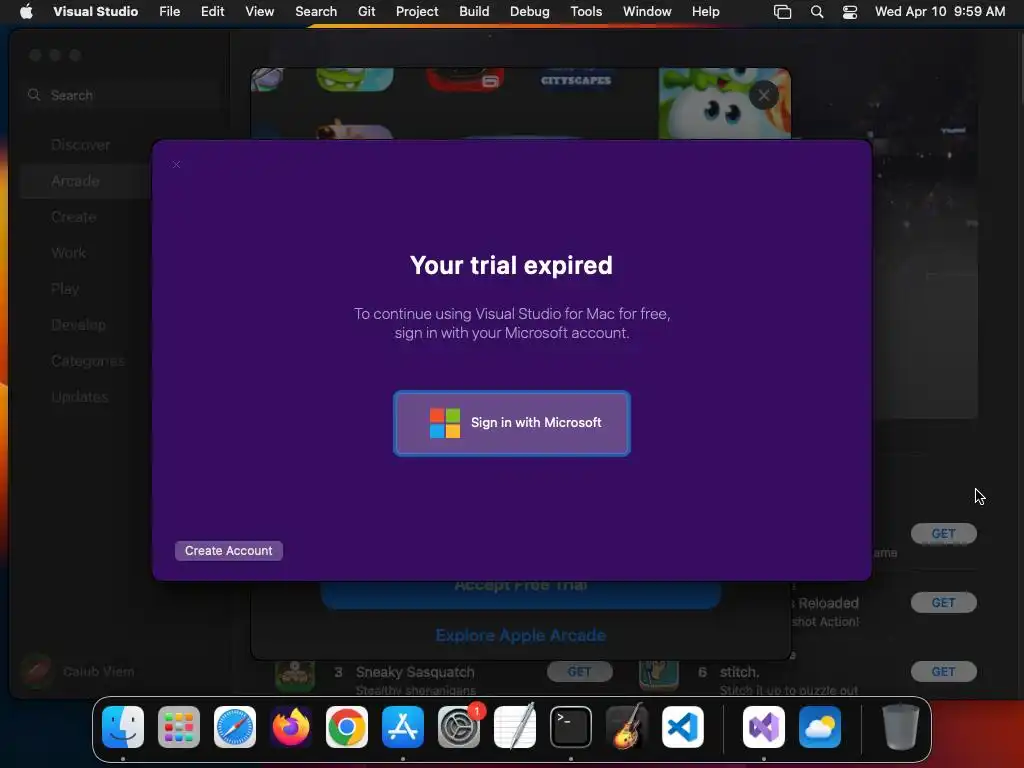Image resolution: width=1024 pixels, height=768 pixels.
Task: Open Launchpad from the Dock
Action: [179, 727]
